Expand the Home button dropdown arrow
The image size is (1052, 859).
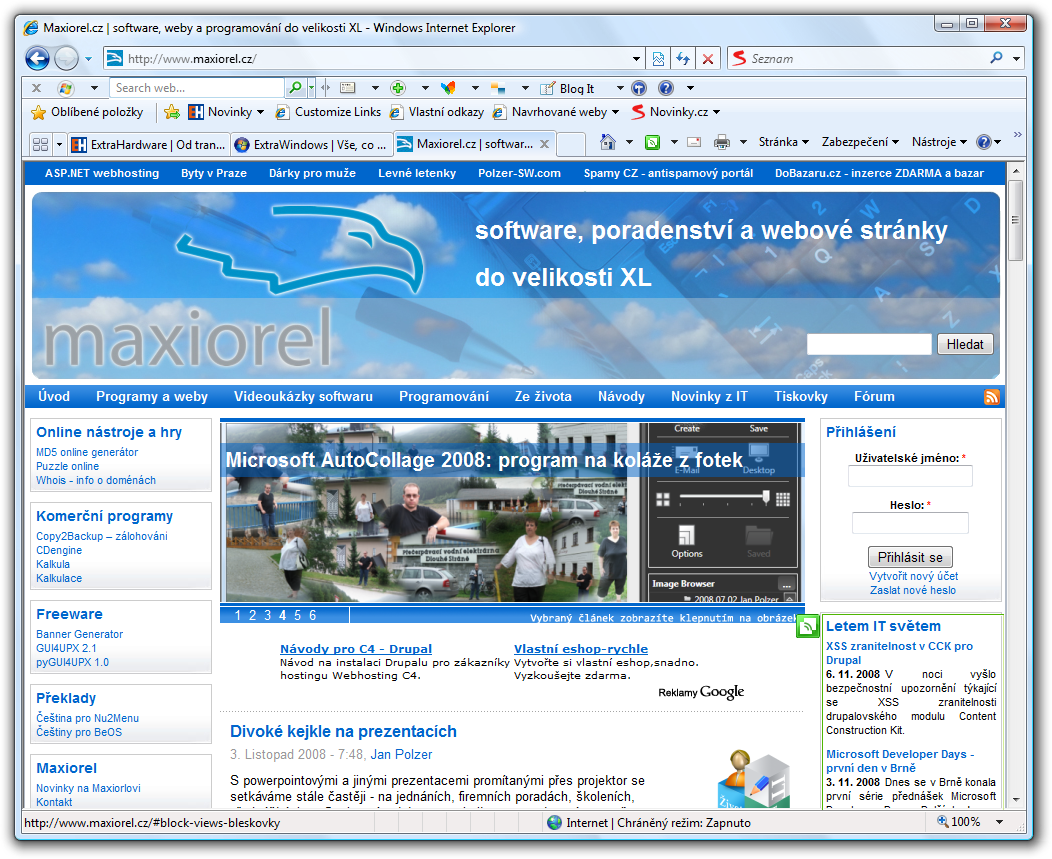629,142
